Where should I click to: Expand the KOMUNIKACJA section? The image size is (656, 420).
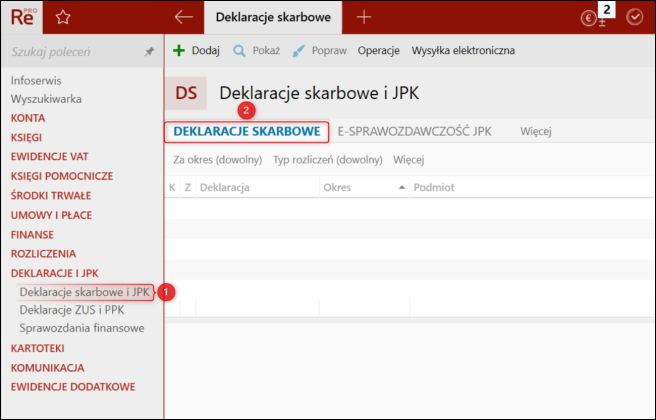[48, 368]
